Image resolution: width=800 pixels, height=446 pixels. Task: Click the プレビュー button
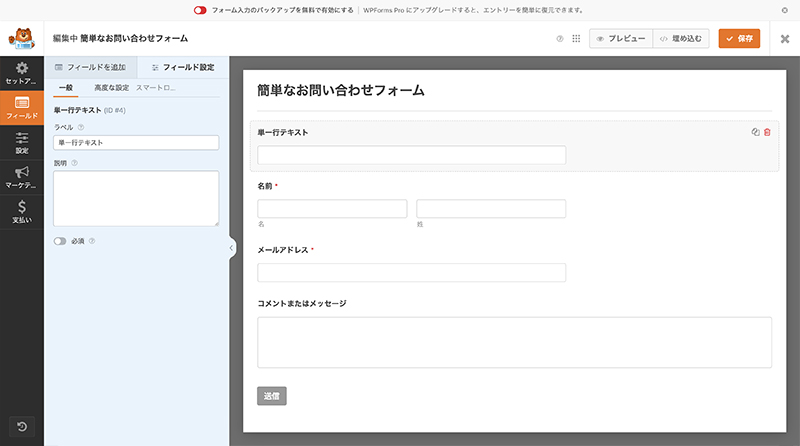pyautogui.click(x=621, y=39)
